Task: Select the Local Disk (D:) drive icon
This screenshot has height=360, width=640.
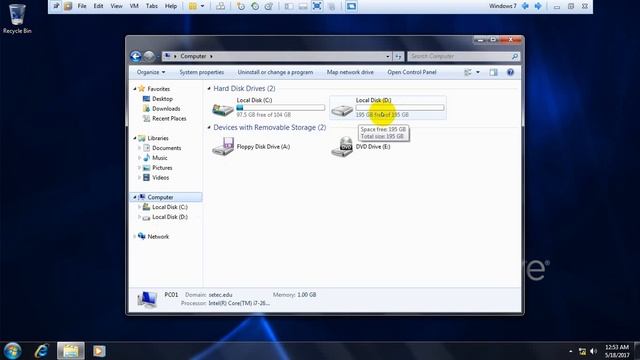Action: 342,109
